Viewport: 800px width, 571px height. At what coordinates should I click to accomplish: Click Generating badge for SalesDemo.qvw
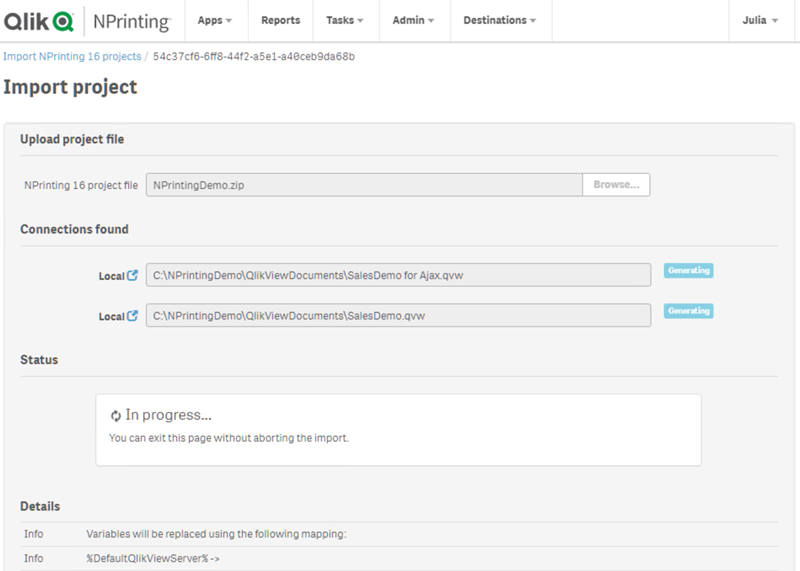[x=688, y=311]
